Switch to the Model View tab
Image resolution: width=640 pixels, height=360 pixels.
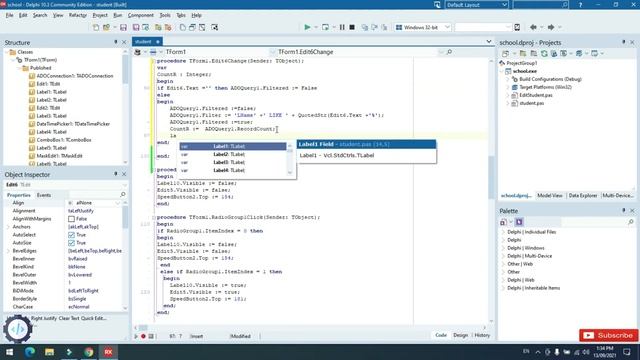coord(549,196)
